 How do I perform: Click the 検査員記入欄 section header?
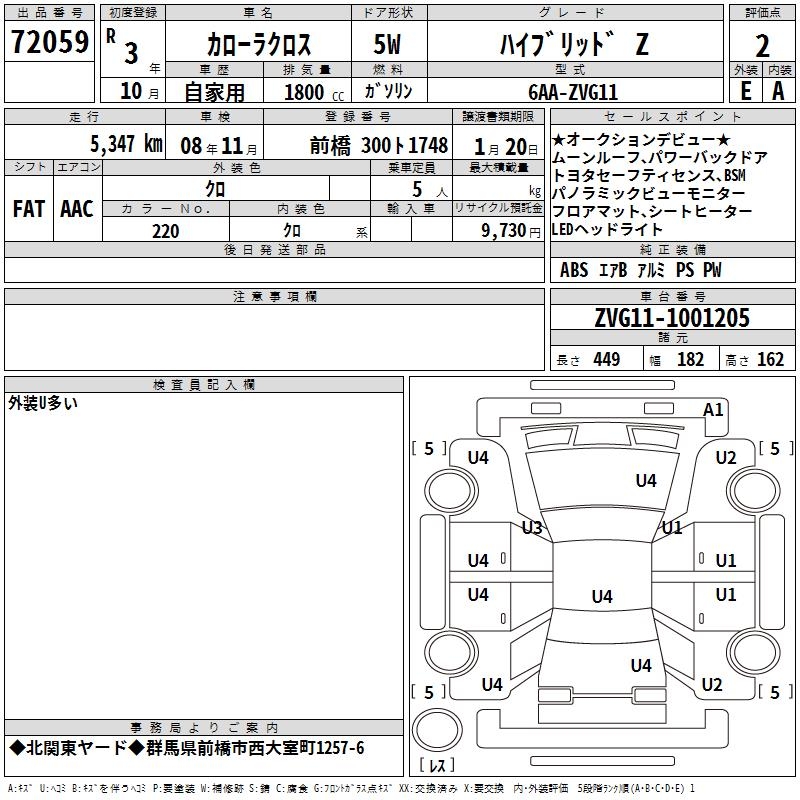[x=204, y=385]
